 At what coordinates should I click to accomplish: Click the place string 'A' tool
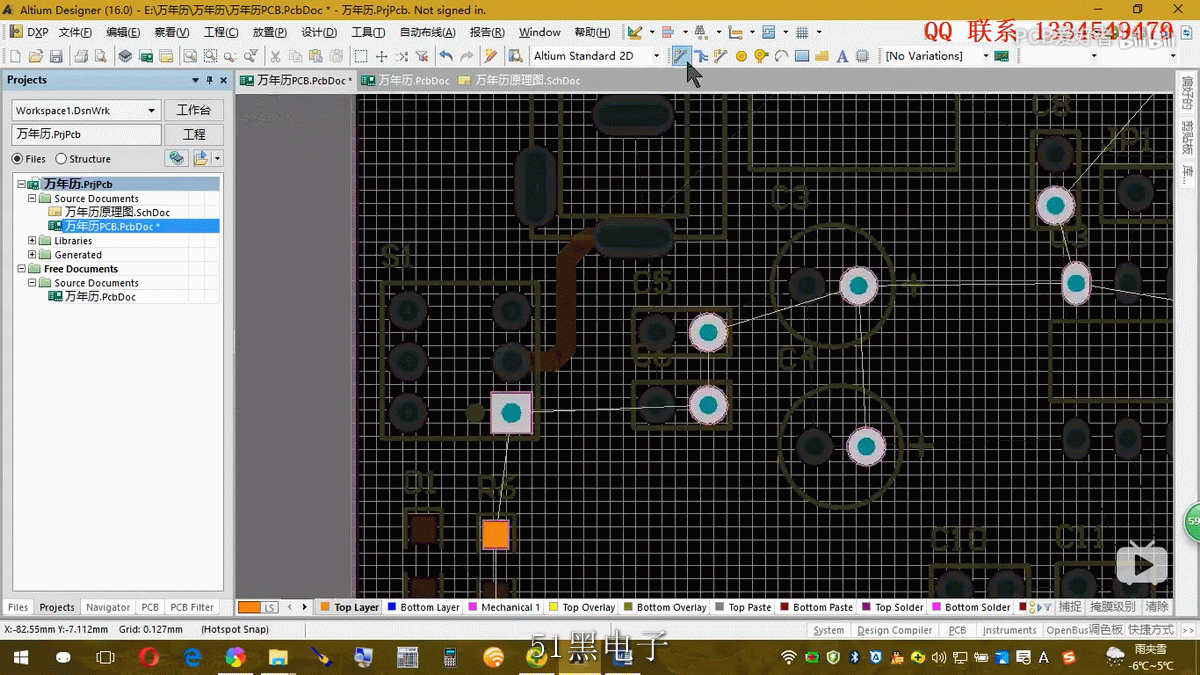point(842,56)
